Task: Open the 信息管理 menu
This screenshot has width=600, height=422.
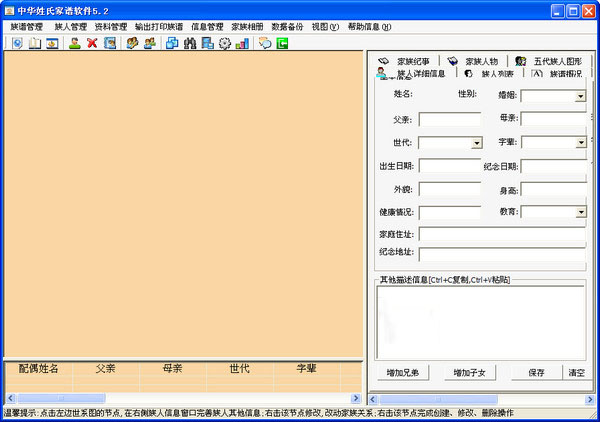Action: (x=207, y=27)
